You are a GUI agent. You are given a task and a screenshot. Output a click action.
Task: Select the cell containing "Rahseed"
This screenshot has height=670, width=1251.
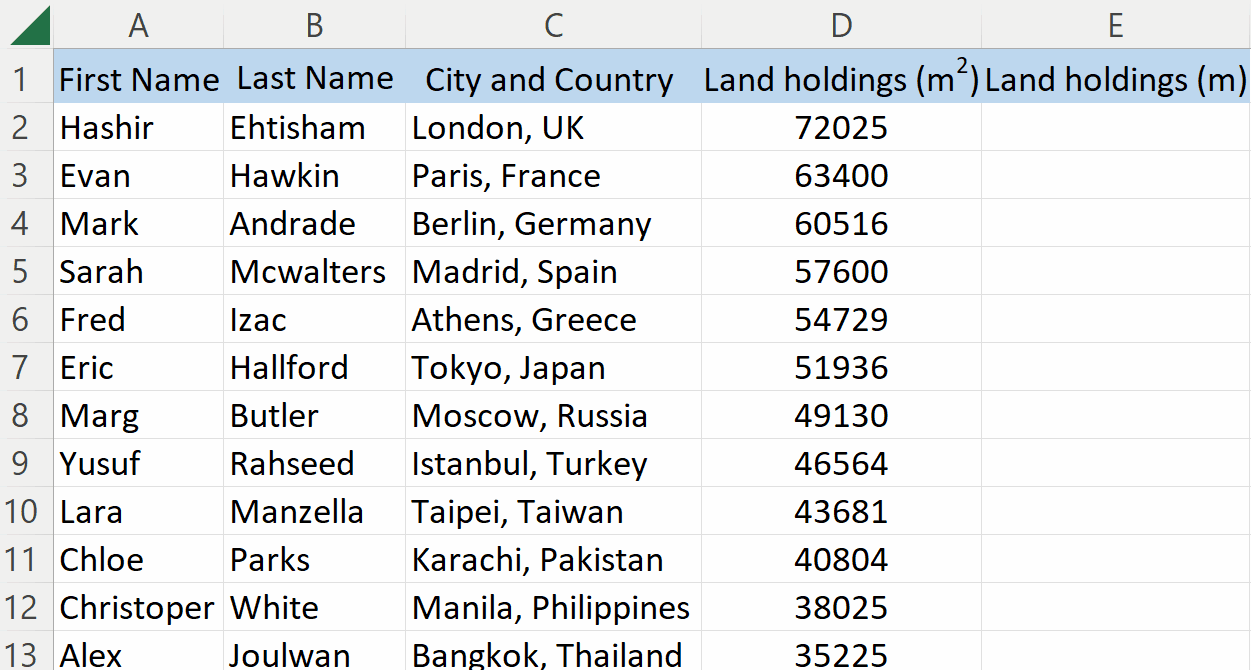point(314,463)
